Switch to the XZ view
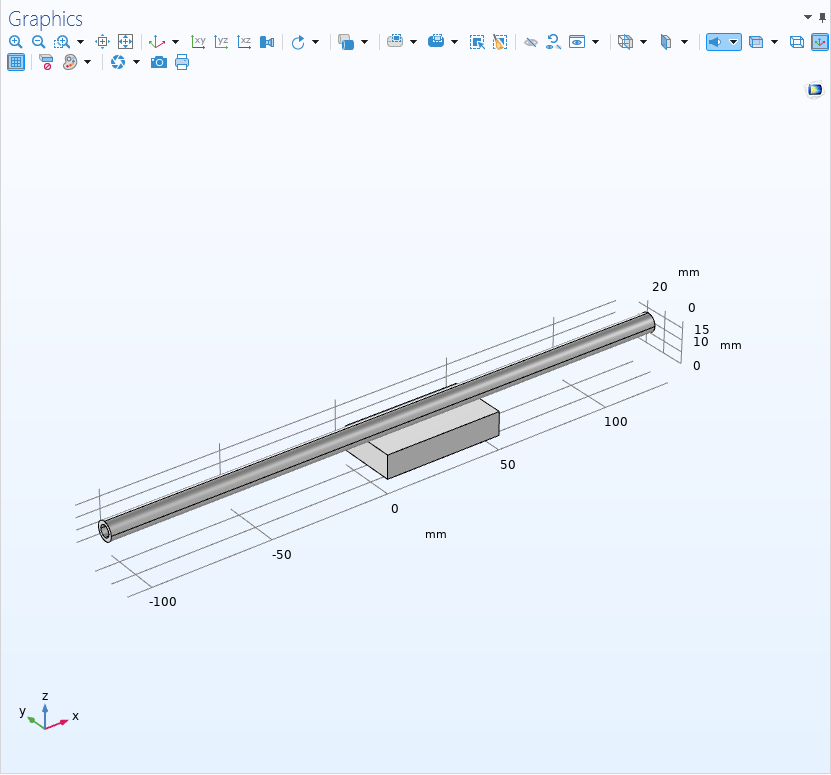The height and width of the screenshot is (775, 831). click(x=244, y=42)
